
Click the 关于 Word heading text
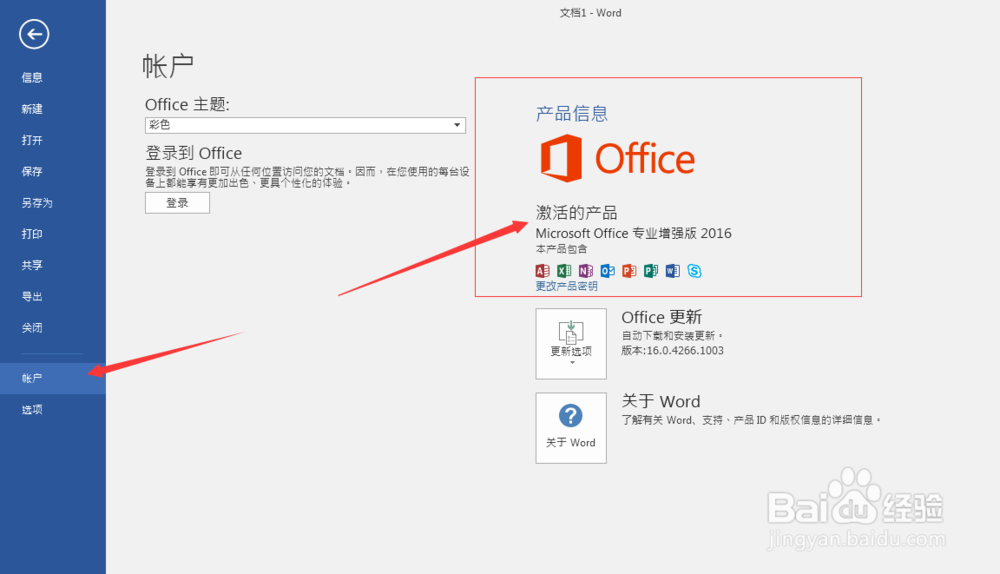tap(661, 401)
